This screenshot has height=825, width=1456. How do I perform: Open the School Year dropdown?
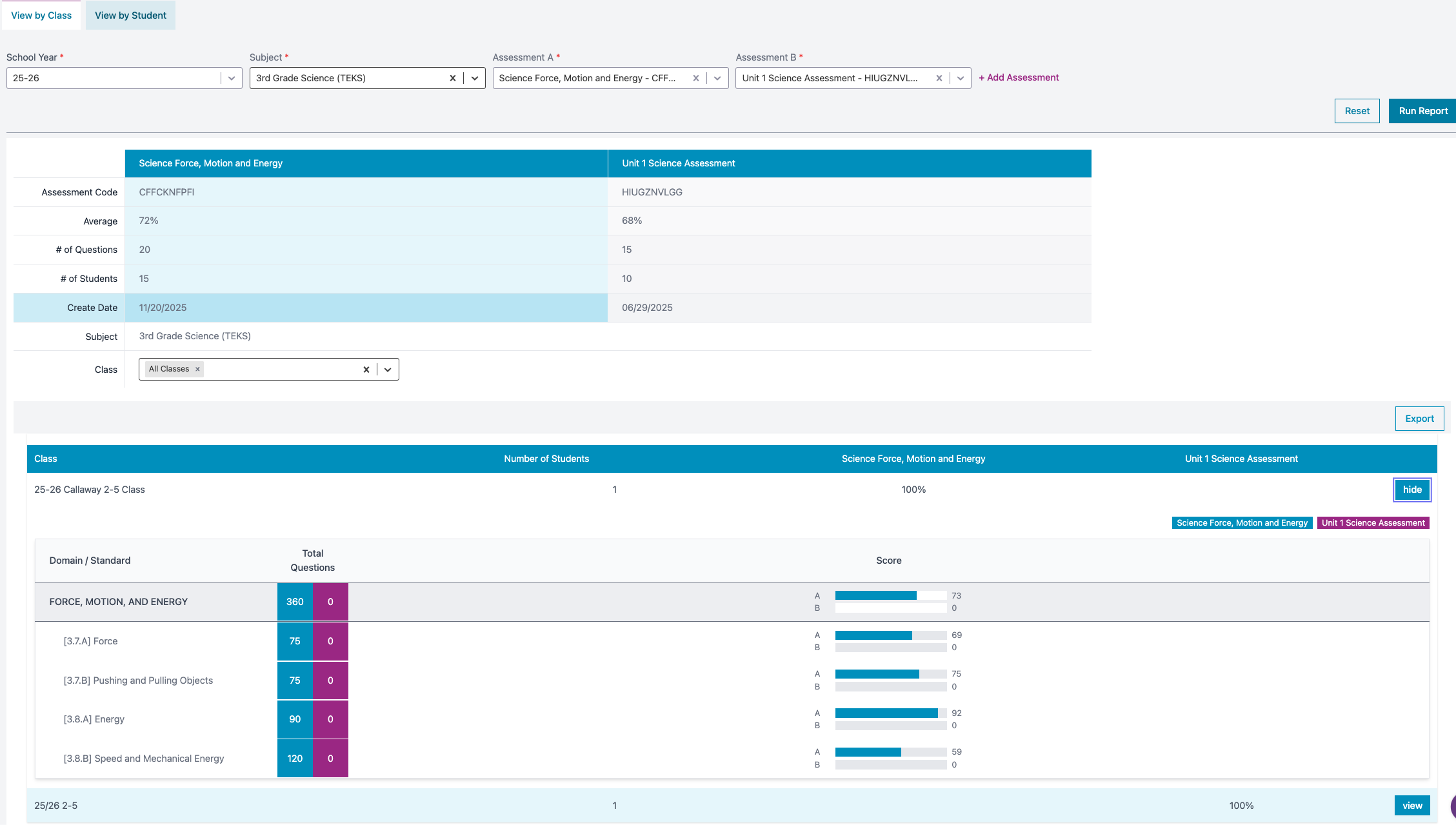(231, 78)
